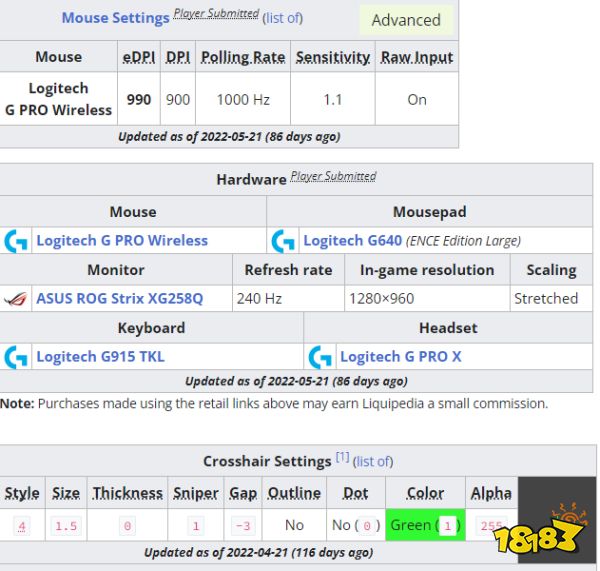
Task: Click the 1280×960 resolution cell
Action: (427, 299)
